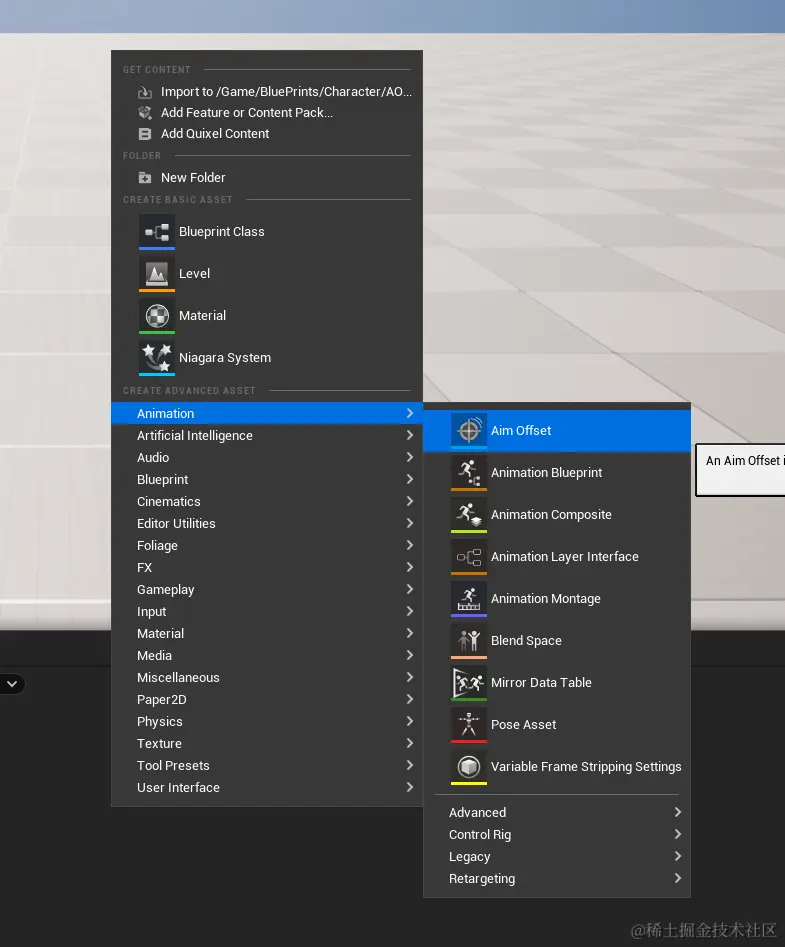Choose Variable Frame Stripping Settings label
This screenshot has width=785, height=947.
[x=586, y=766]
